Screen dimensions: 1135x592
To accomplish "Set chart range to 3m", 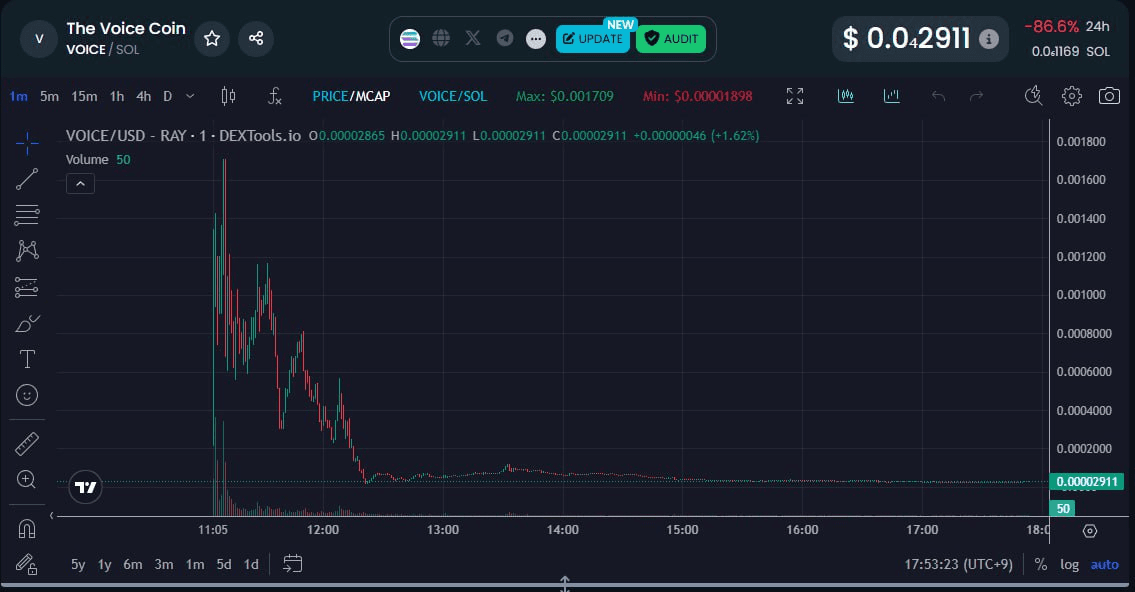I will (164, 564).
